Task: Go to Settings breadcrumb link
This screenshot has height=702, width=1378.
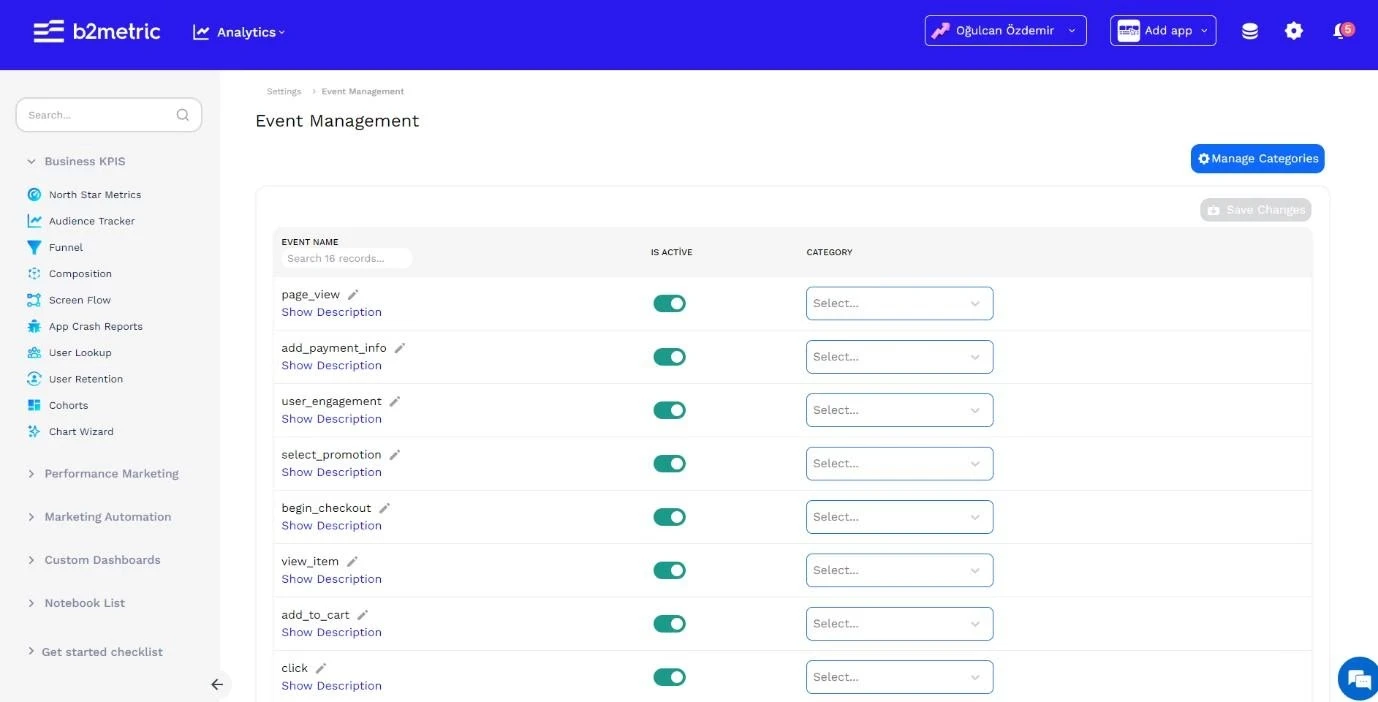Action: coord(284,91)
